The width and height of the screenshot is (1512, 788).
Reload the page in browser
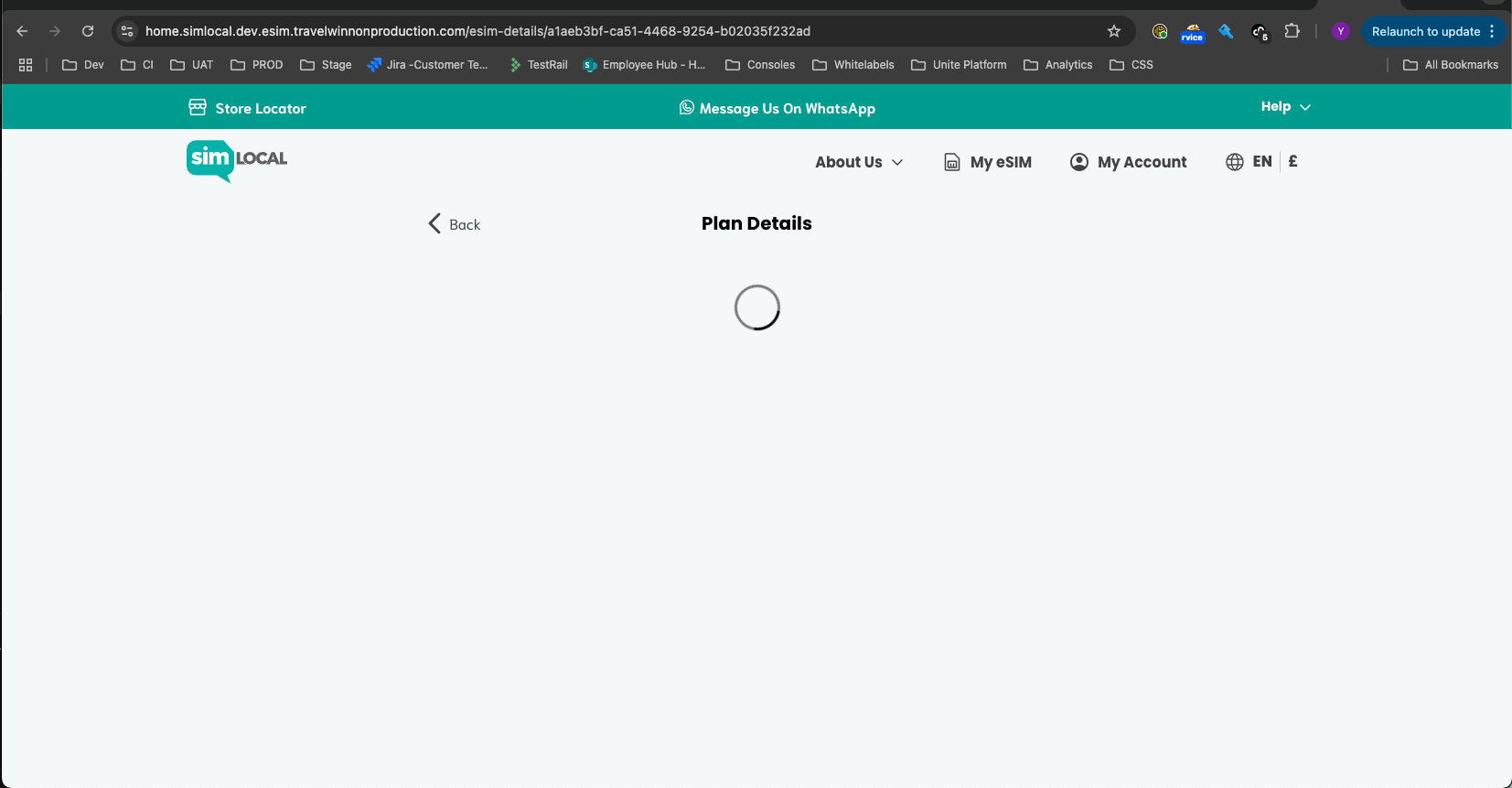(x=88, y=31)
